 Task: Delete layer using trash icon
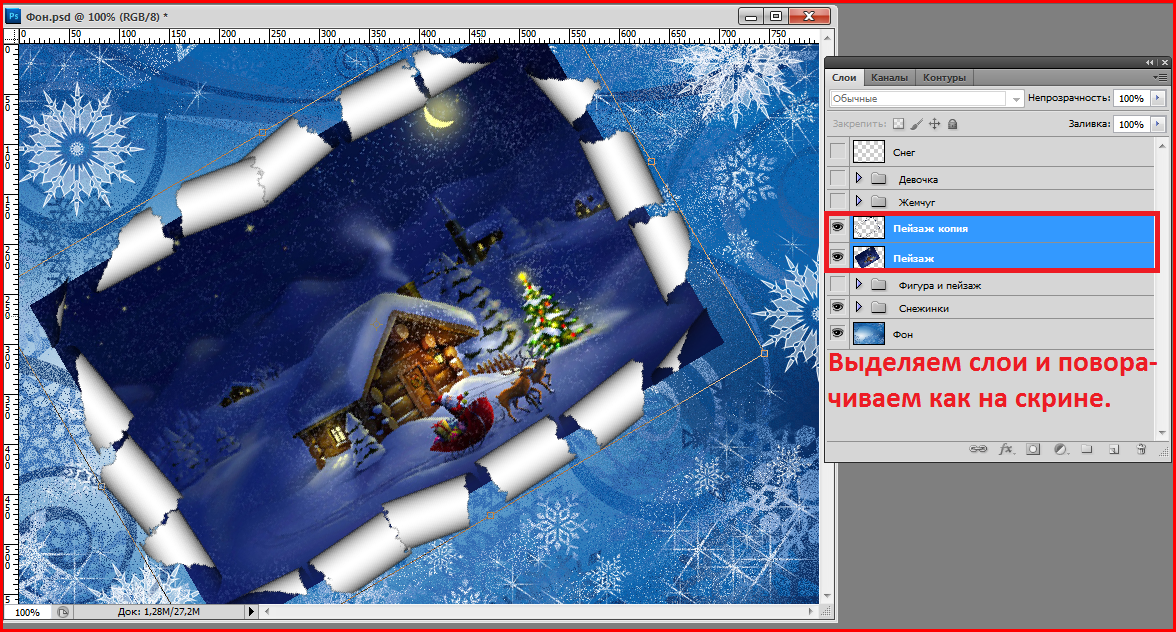(1141, 449)
